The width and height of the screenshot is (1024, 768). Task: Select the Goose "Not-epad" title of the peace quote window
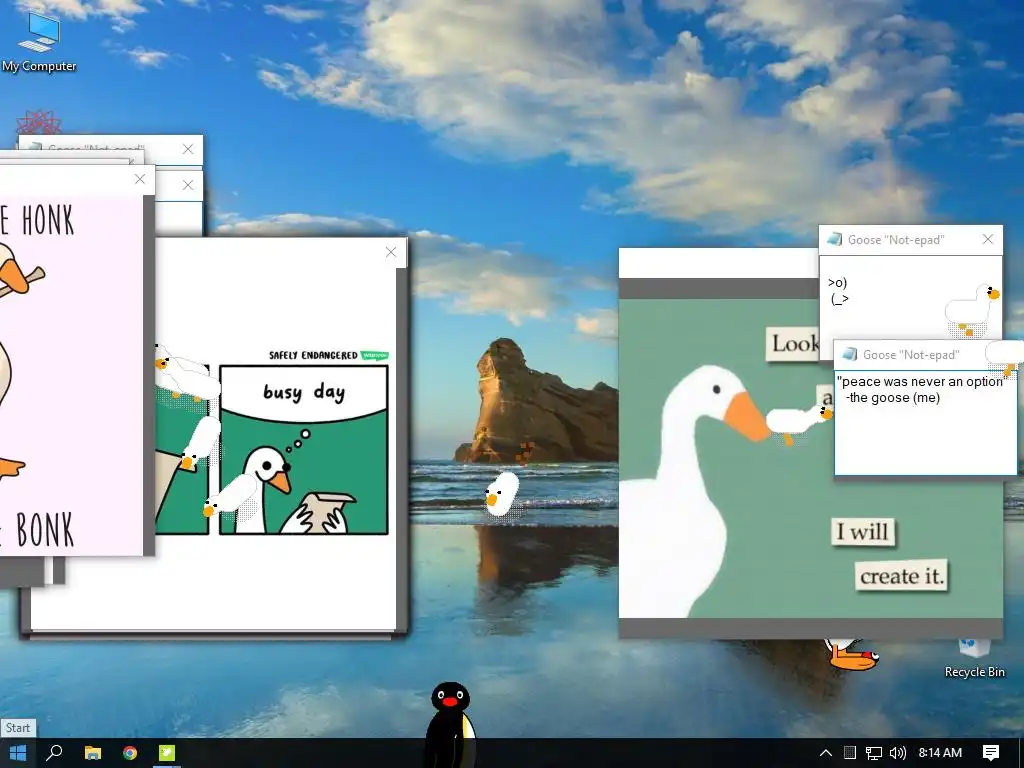911,355
